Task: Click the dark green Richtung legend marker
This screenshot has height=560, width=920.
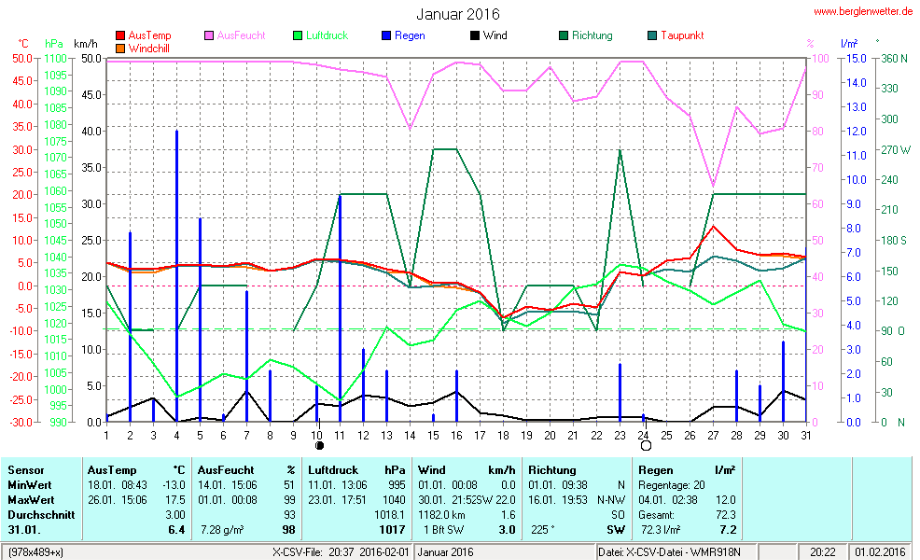Action: (x=563, y=36)
